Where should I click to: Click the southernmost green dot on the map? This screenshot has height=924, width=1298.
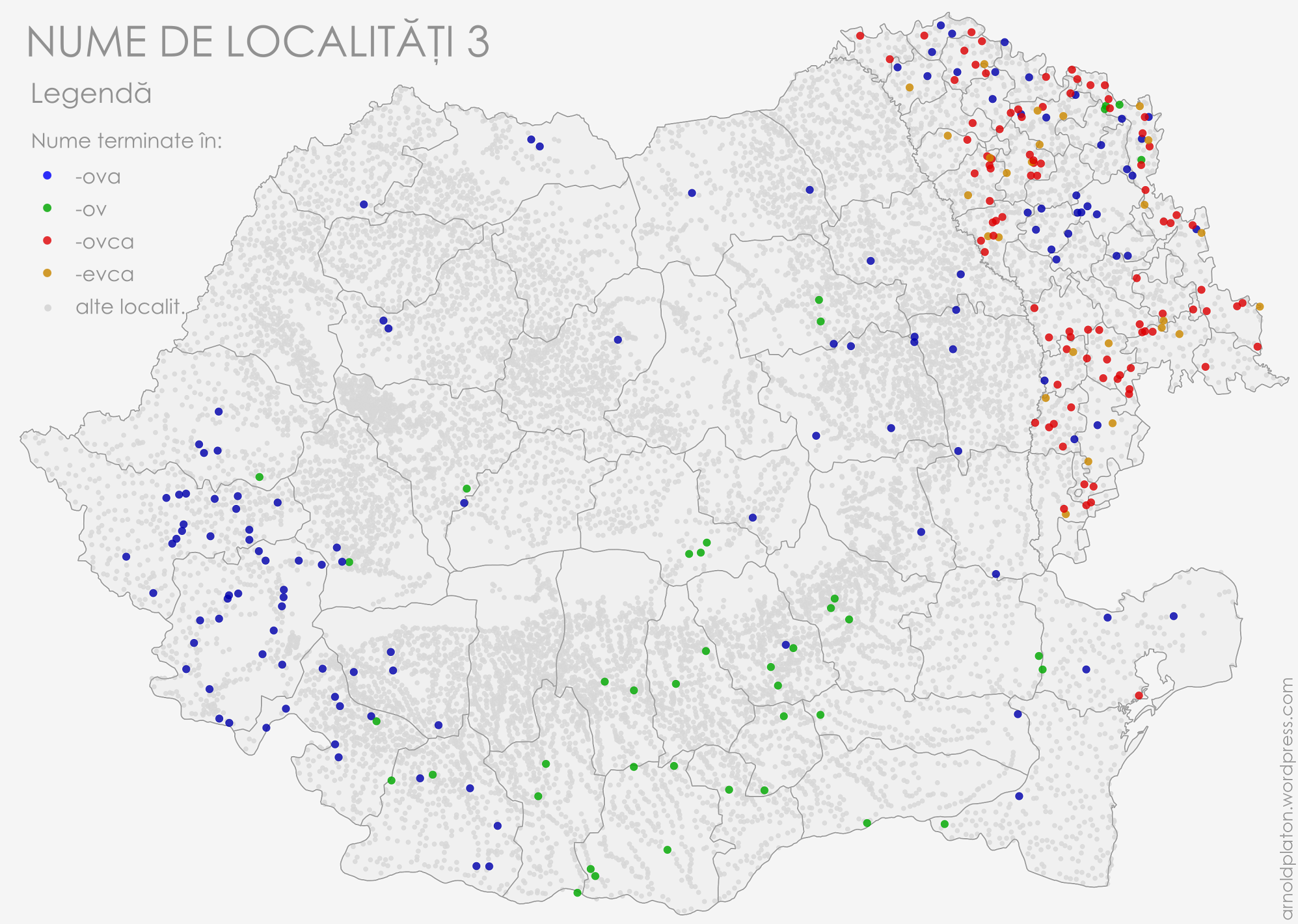(x=577, y=893)
